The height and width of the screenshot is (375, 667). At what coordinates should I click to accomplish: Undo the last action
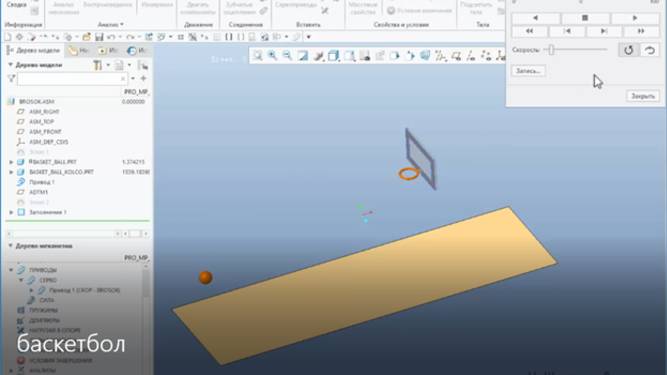point(111,37)
